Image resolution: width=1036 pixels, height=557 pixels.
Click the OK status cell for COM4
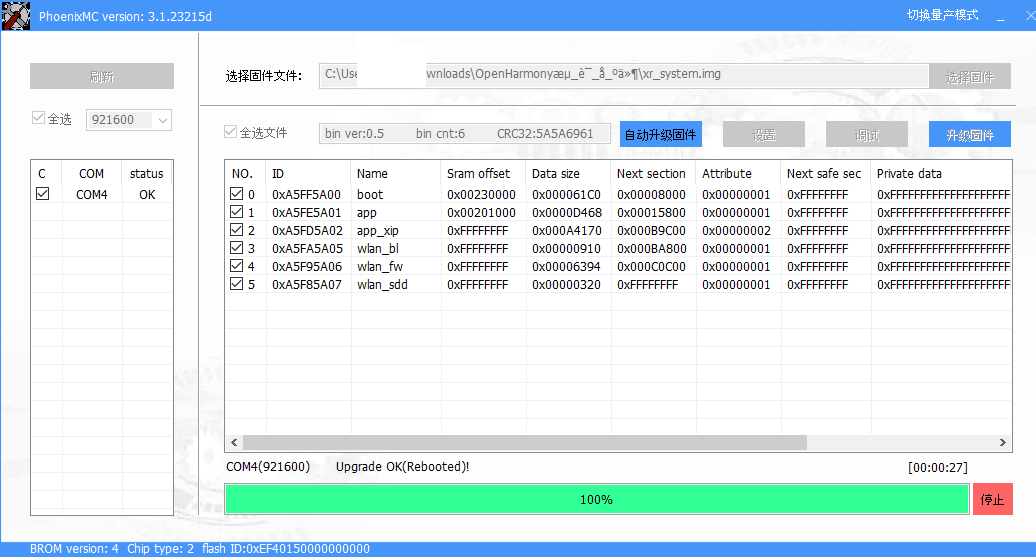pyautogui.click(x=147, y=194)
